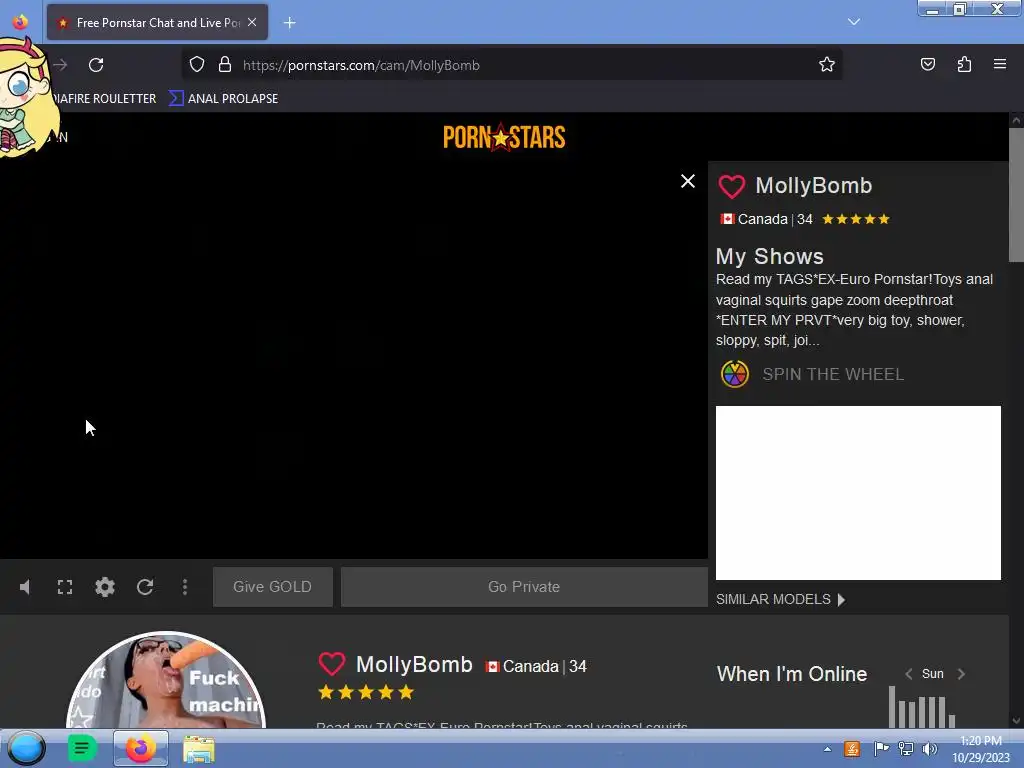The width and height of the screenshot is (1024, 768).
Task: Show the next day after Sun
Action: point(961,674)
